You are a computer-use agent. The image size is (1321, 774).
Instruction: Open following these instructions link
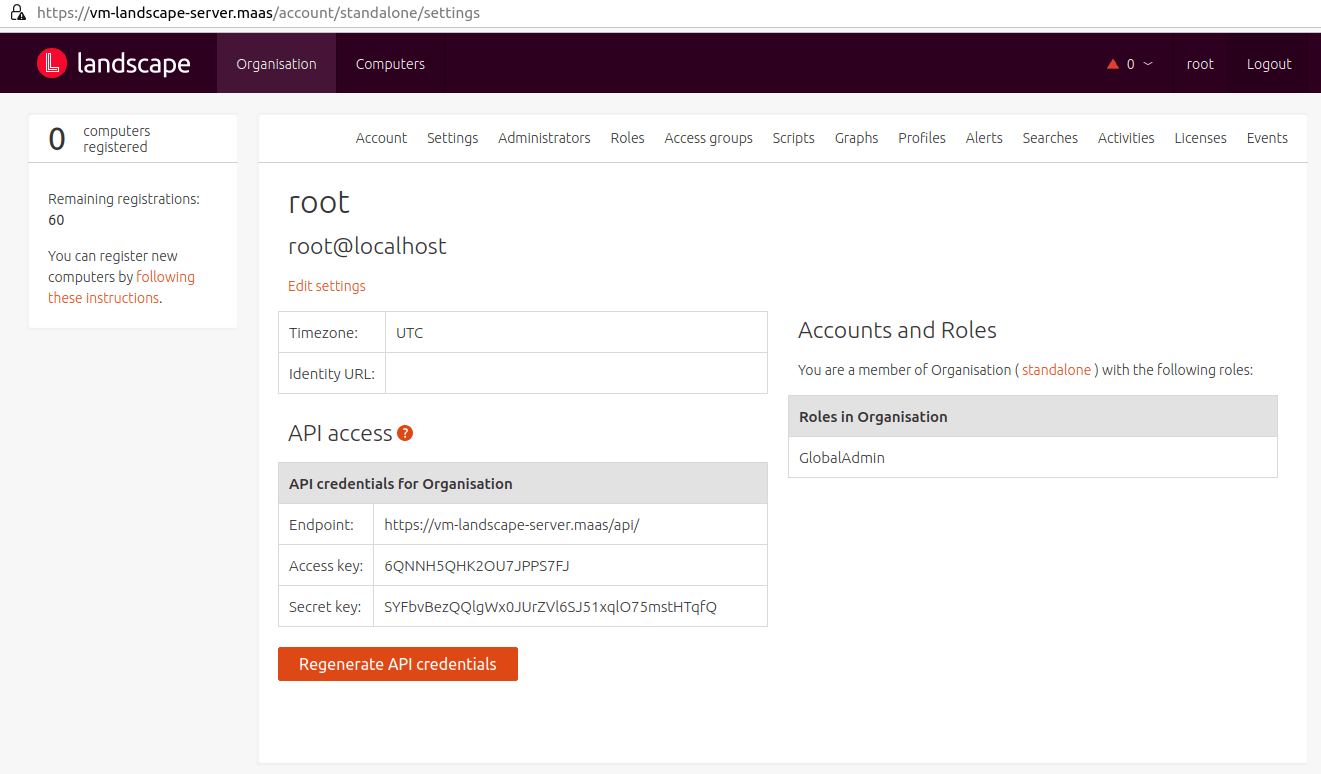pos(166,276)
